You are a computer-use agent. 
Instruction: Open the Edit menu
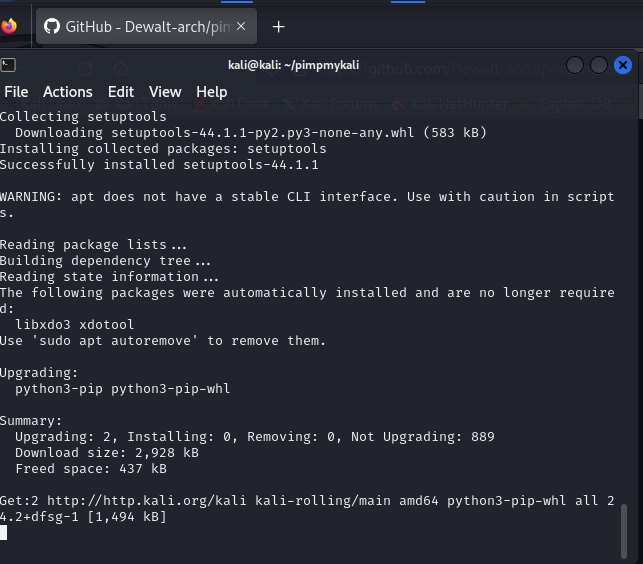(x=121, y=92)
